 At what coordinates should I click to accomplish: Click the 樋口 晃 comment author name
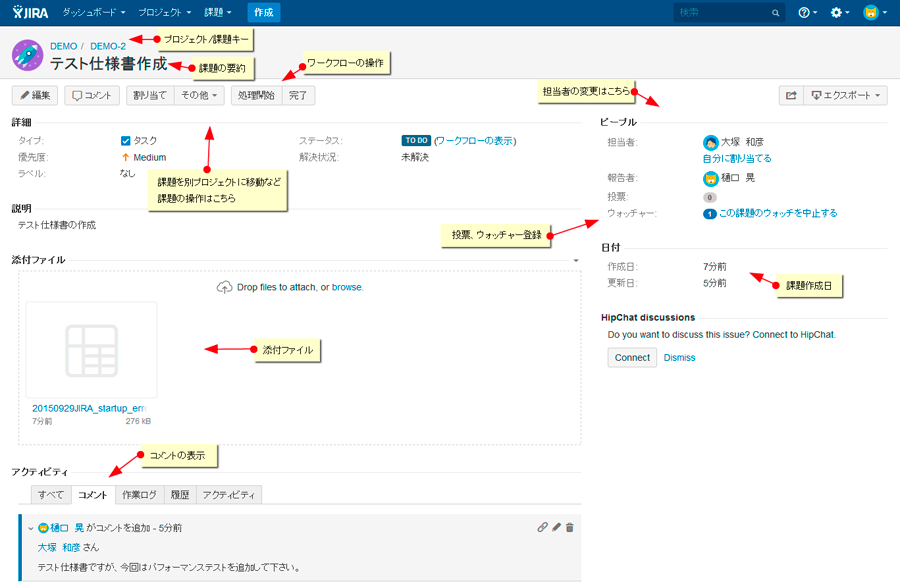click(x=67, y=527)
